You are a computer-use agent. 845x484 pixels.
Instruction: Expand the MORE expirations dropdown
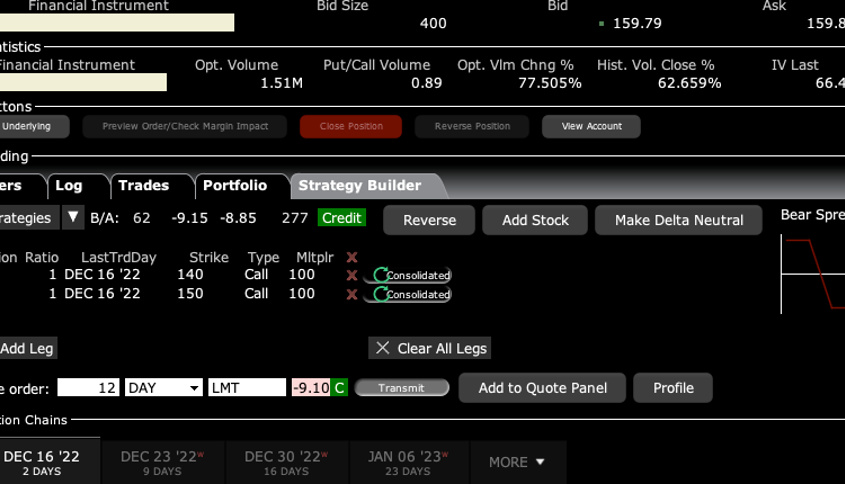(x=516, y=462)
